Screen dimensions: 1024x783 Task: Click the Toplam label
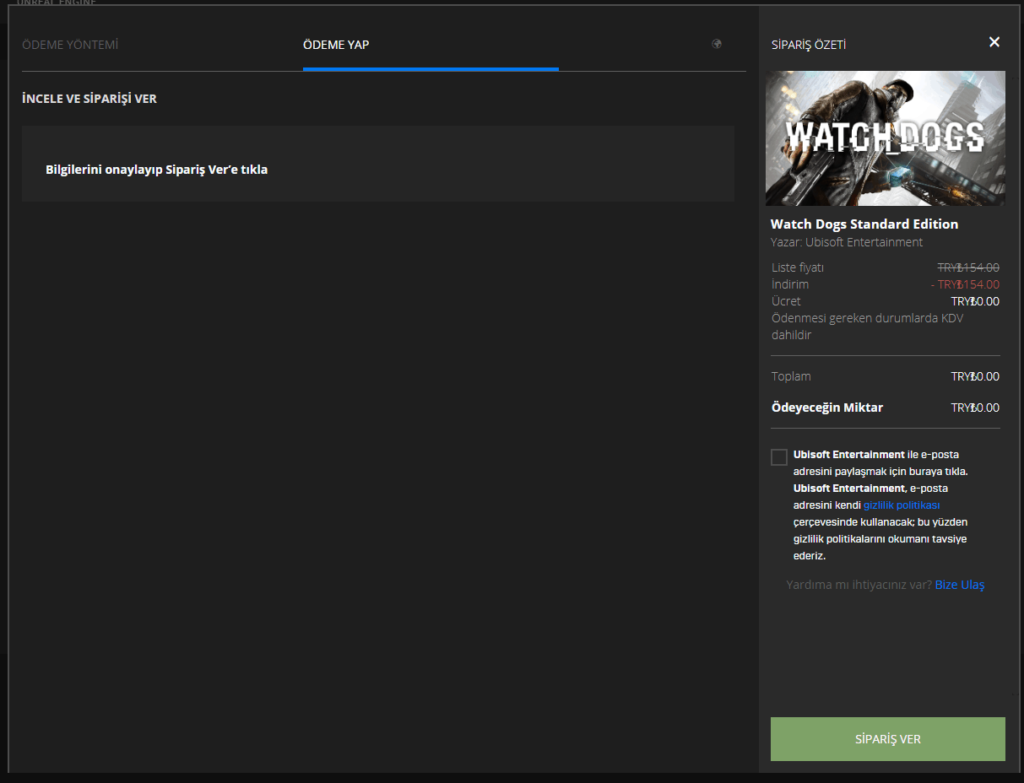click(x=791, y=376)
